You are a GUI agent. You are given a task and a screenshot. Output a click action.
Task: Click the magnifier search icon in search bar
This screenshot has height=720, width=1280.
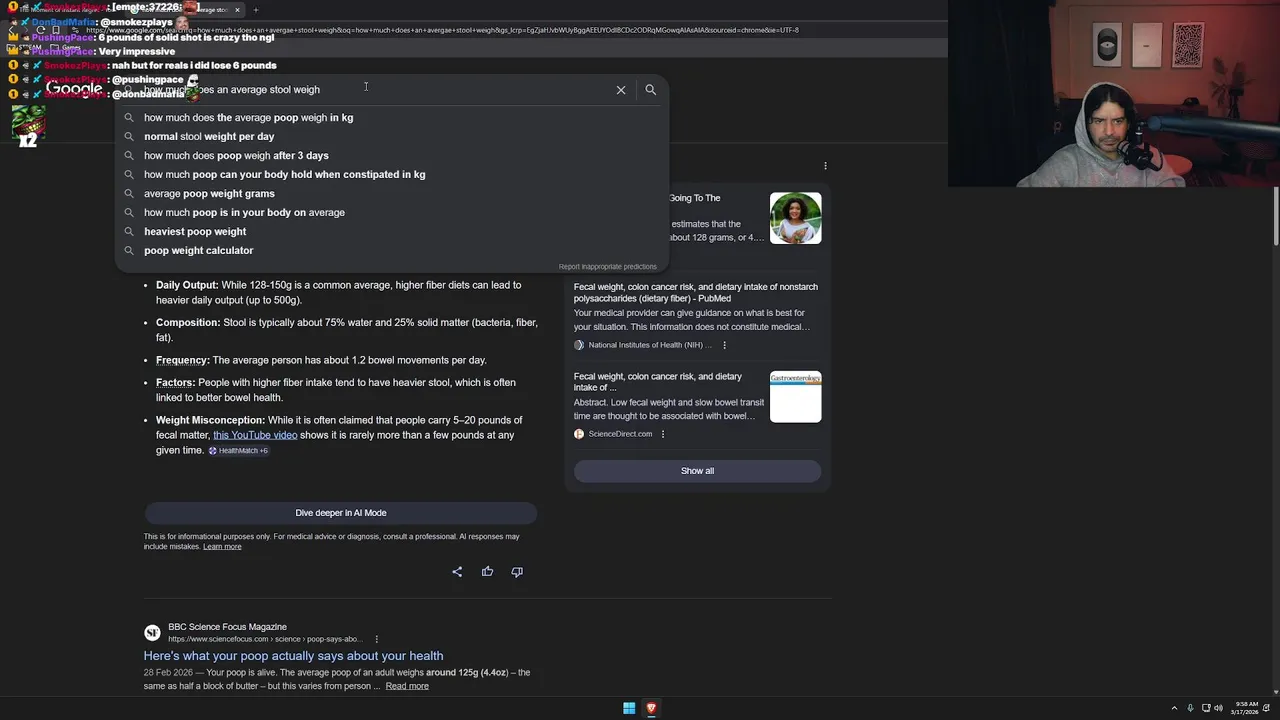pyautogui.click(x=650, y=90)
